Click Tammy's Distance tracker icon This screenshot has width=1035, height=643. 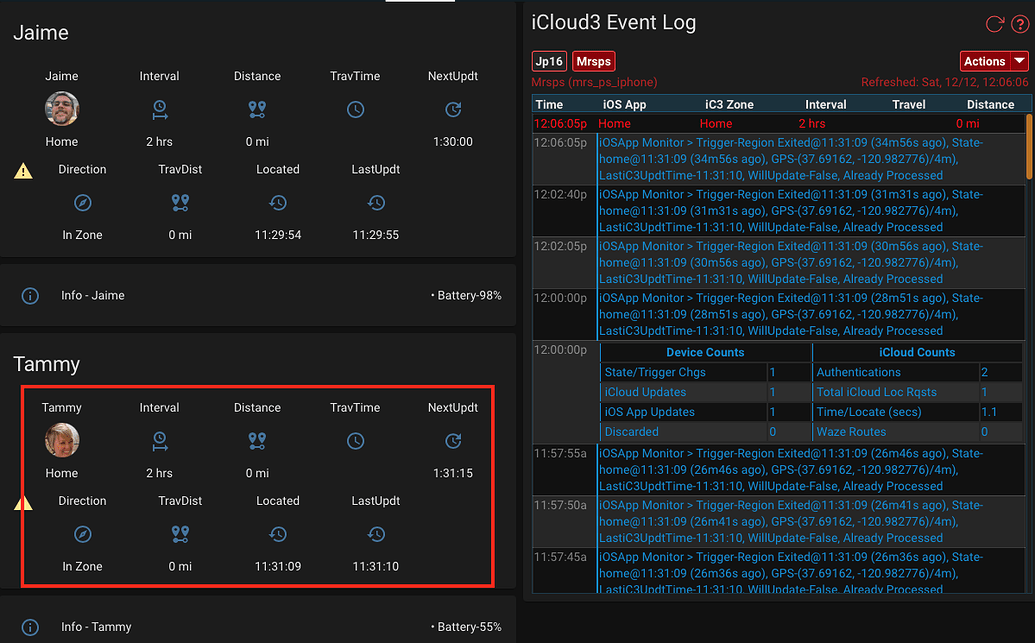[x=256, y=441]
